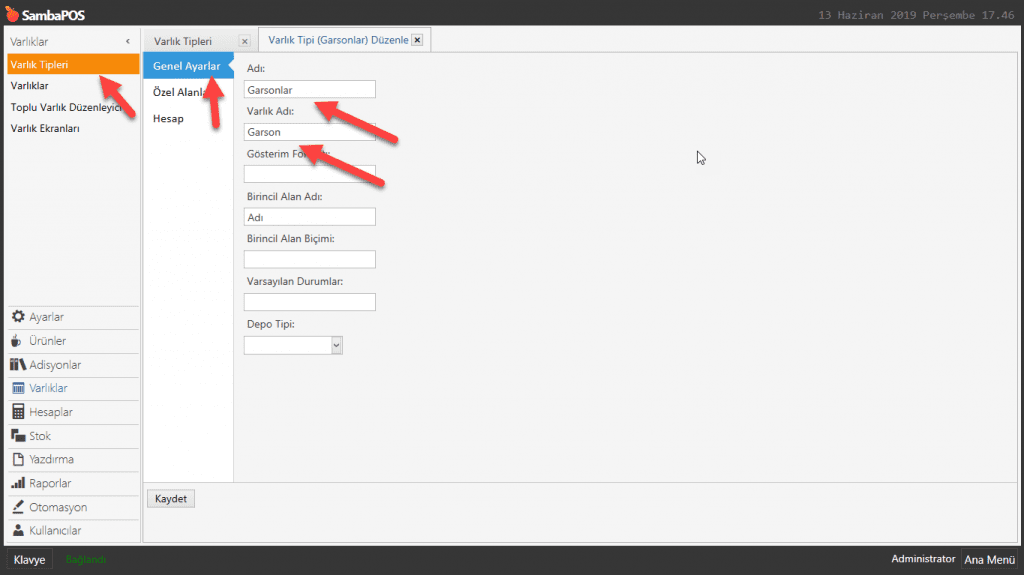1024x575 pixels.
Task: Click the Kaydet button
Action: 171,499
